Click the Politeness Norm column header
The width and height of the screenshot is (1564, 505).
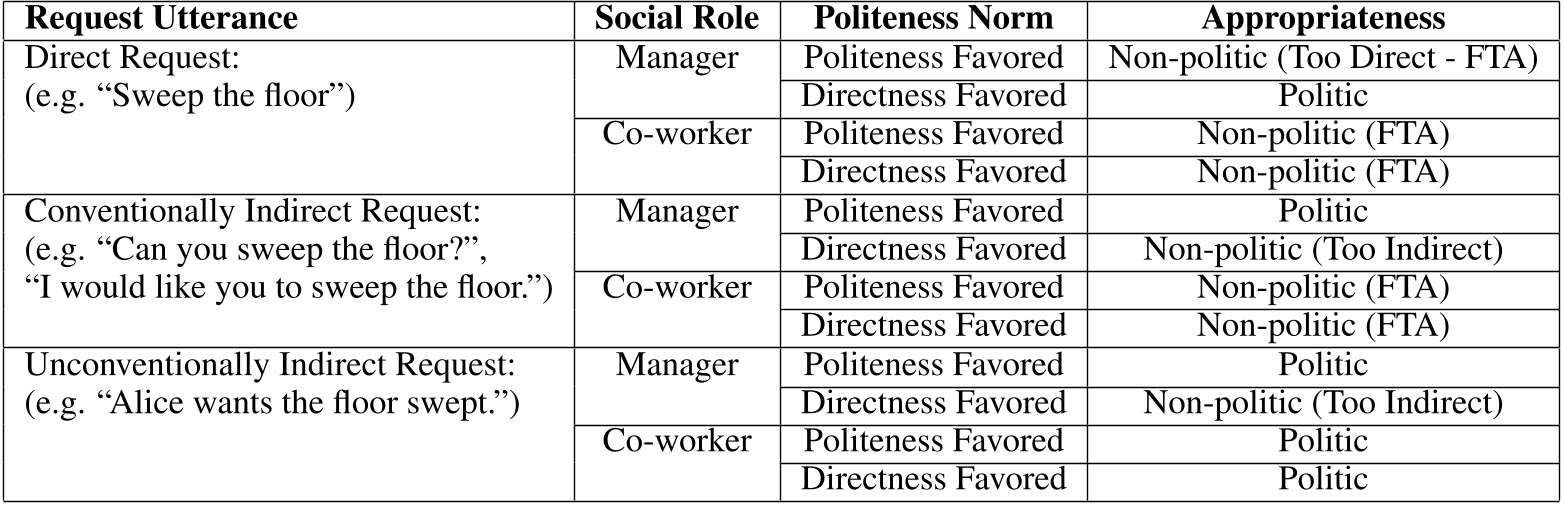(933, 19)
